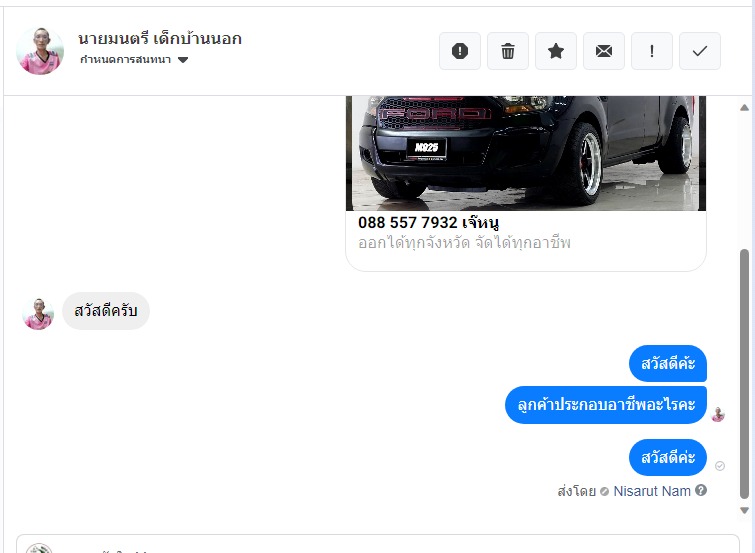This screenshot has width=755, height=553.
Task: Delete conversation with the trash icon
Action: tap(508, 51)
